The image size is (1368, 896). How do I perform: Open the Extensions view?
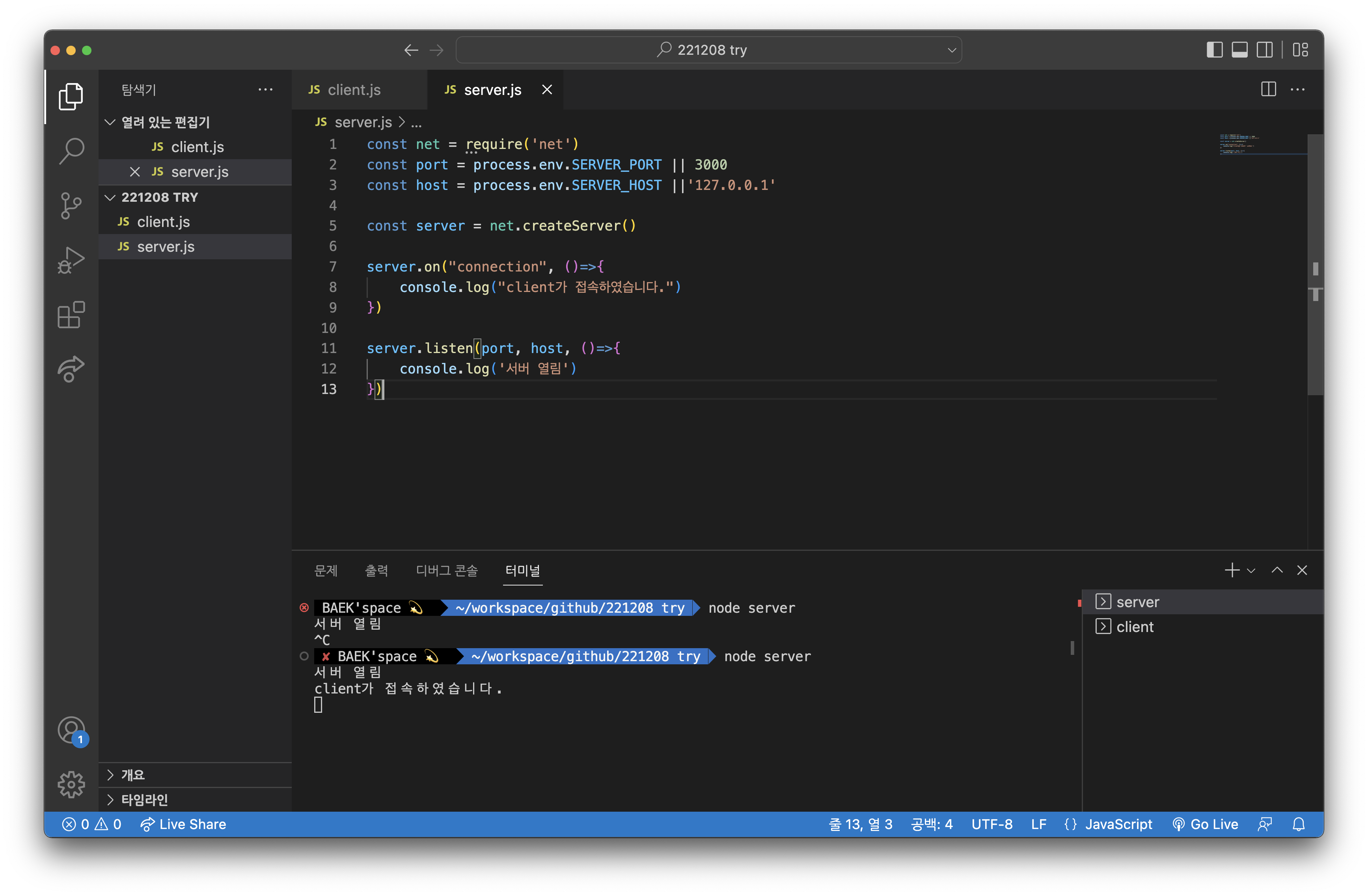tap(71, 315)
